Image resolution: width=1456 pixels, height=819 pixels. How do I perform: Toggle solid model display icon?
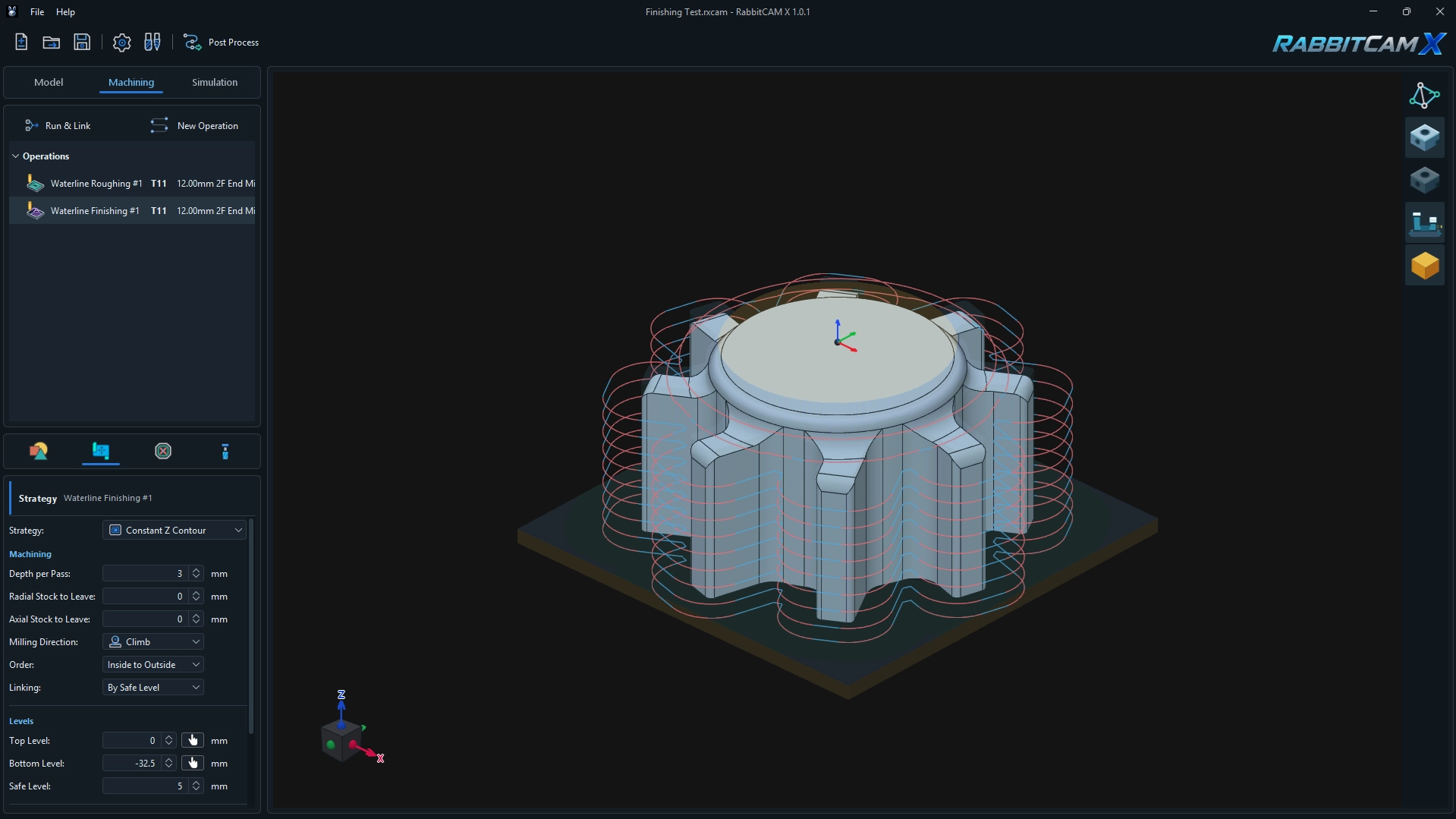point(1424,137)
